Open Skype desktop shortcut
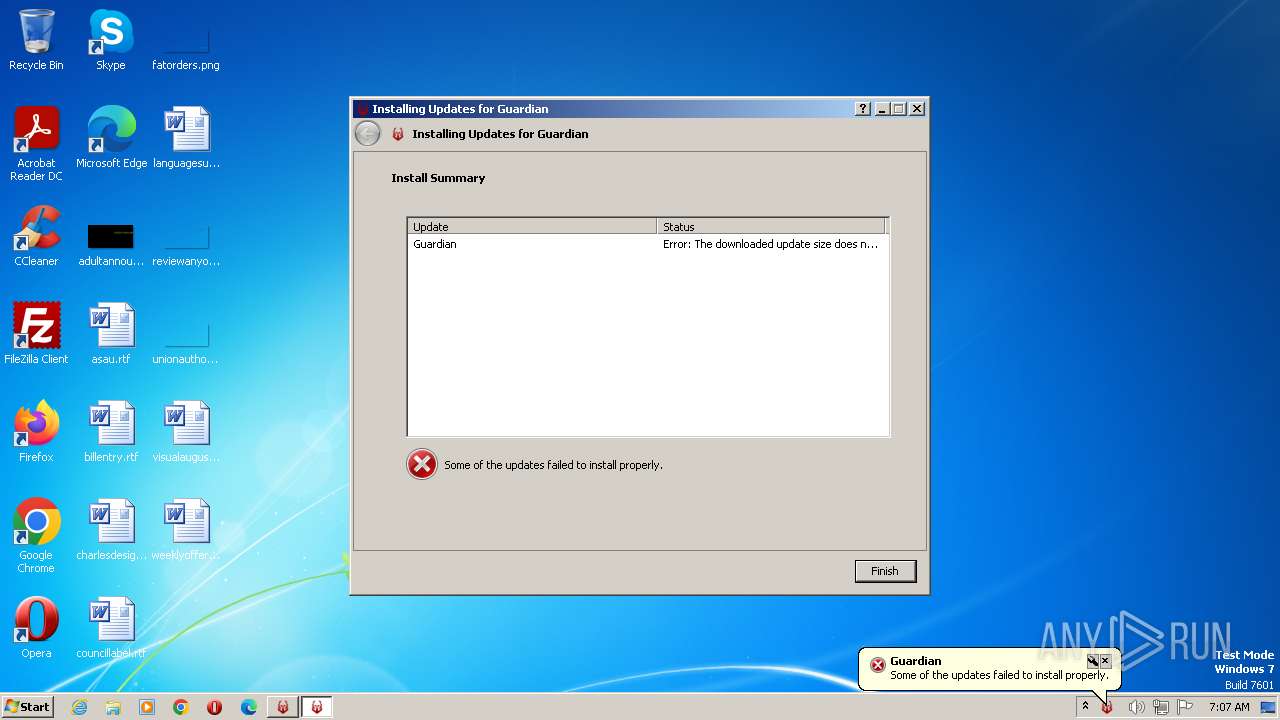The image size is (1280, 720). (x=110, y=41)
